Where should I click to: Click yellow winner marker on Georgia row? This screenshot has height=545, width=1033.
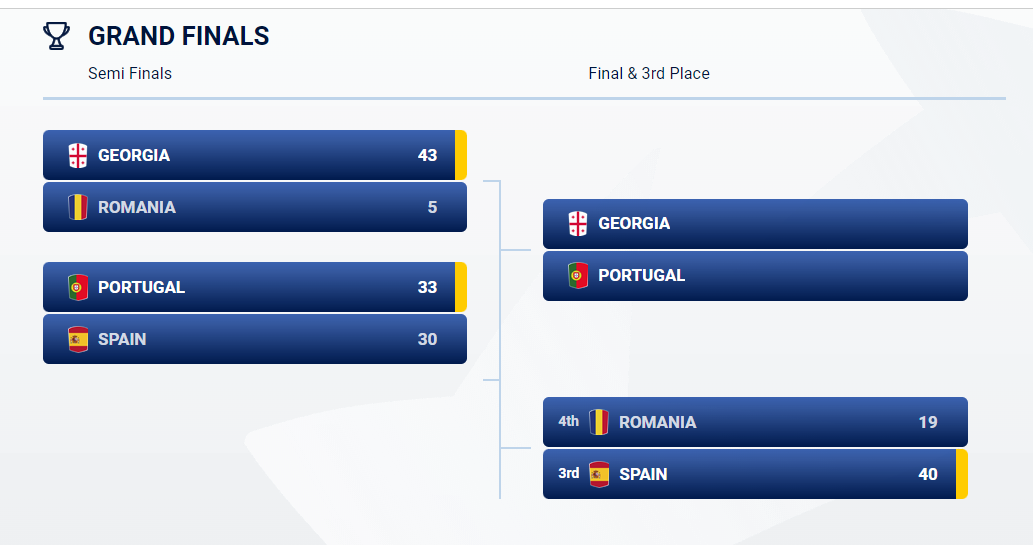click(461, 155)
